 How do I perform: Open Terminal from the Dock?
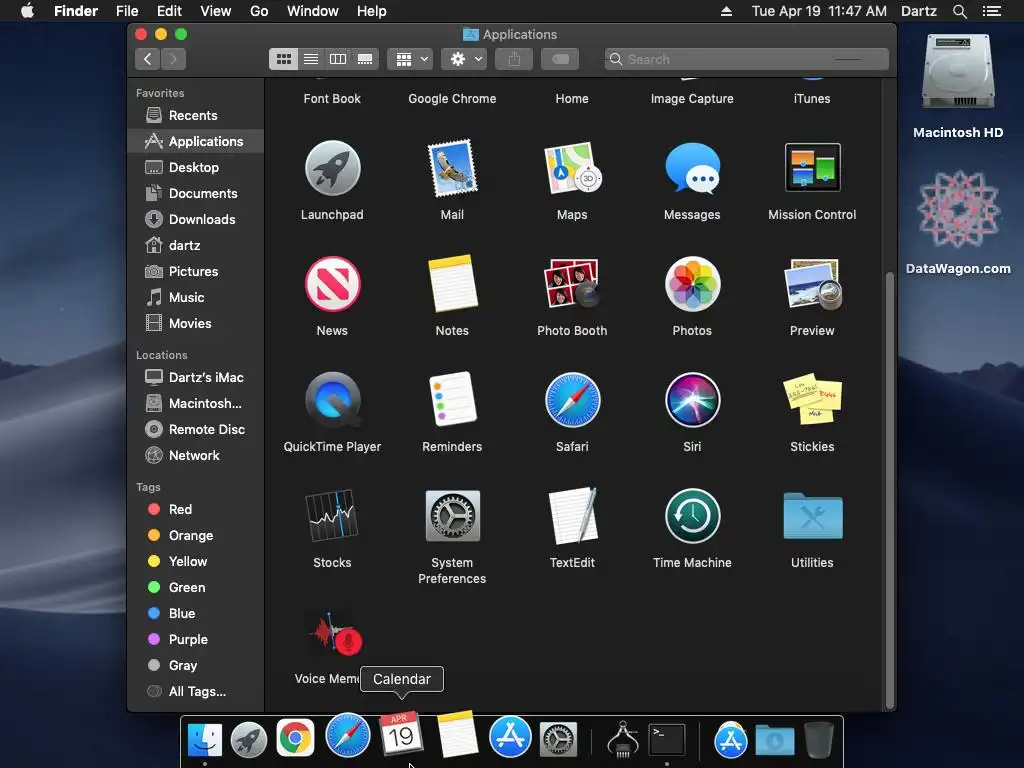click(x=666, y=739)
